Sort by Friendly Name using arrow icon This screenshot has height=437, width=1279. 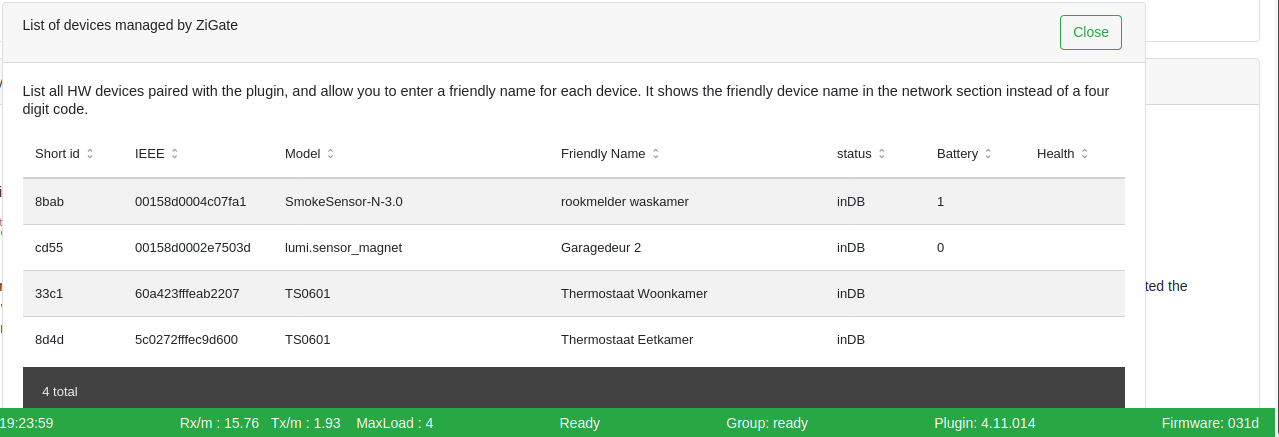coord(656,154)
